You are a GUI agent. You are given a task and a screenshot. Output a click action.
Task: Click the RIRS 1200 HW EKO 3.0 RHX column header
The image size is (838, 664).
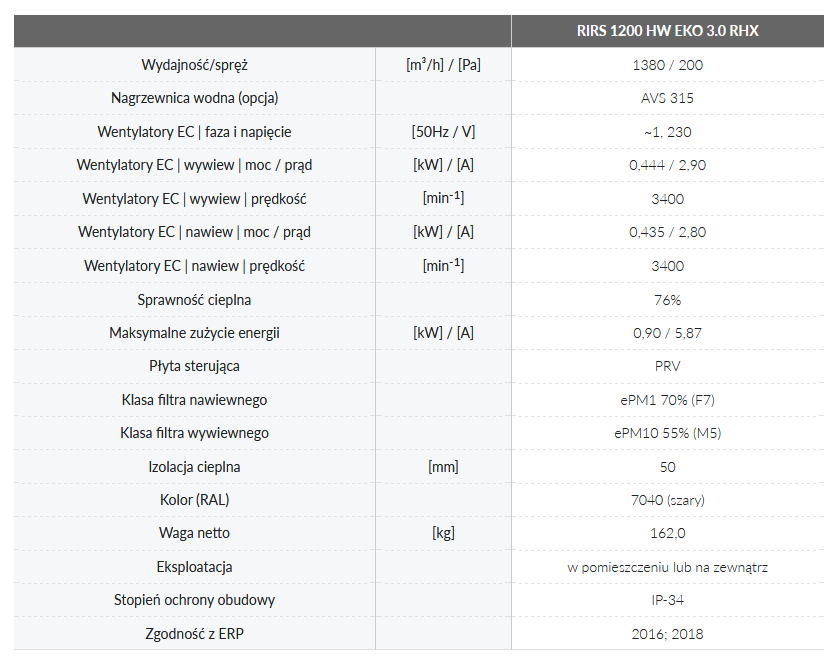pyautogui.click(x=667, y=31)
